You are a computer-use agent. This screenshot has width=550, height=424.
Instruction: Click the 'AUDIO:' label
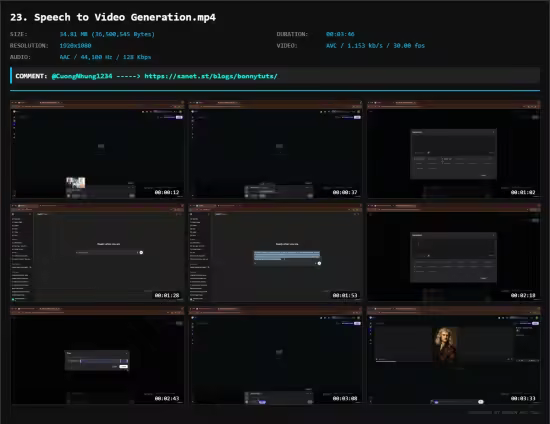20,57
